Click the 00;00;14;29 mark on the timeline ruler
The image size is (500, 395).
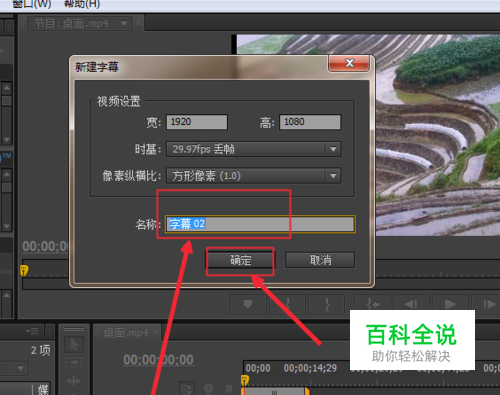[310, 368]
